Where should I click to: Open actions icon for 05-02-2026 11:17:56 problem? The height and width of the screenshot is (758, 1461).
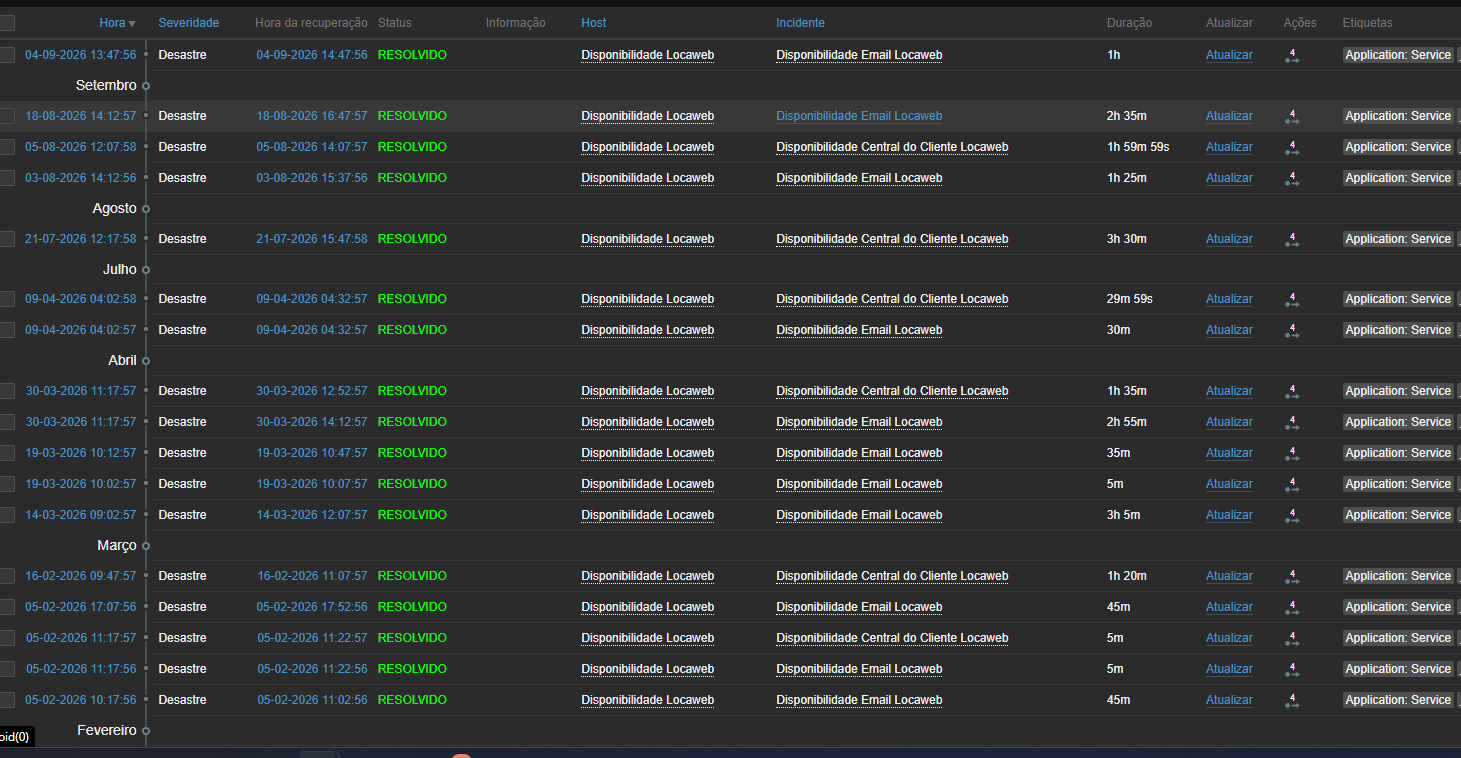click(x=1291, y=670)
